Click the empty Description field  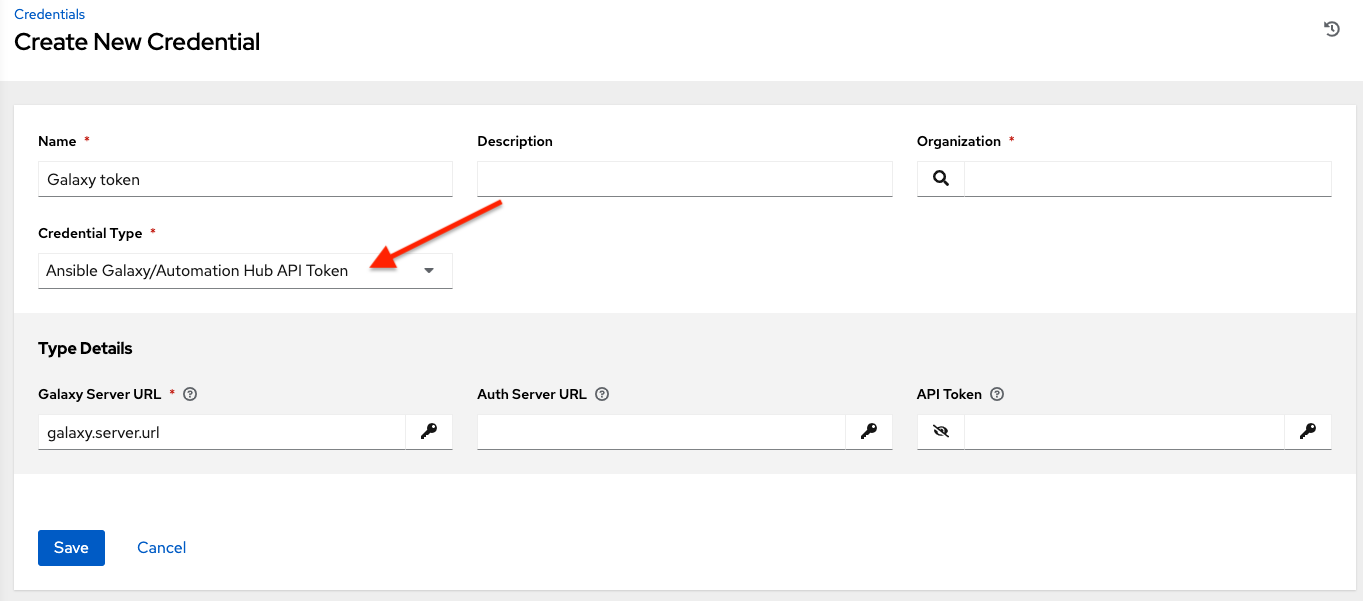click(684, 178)
